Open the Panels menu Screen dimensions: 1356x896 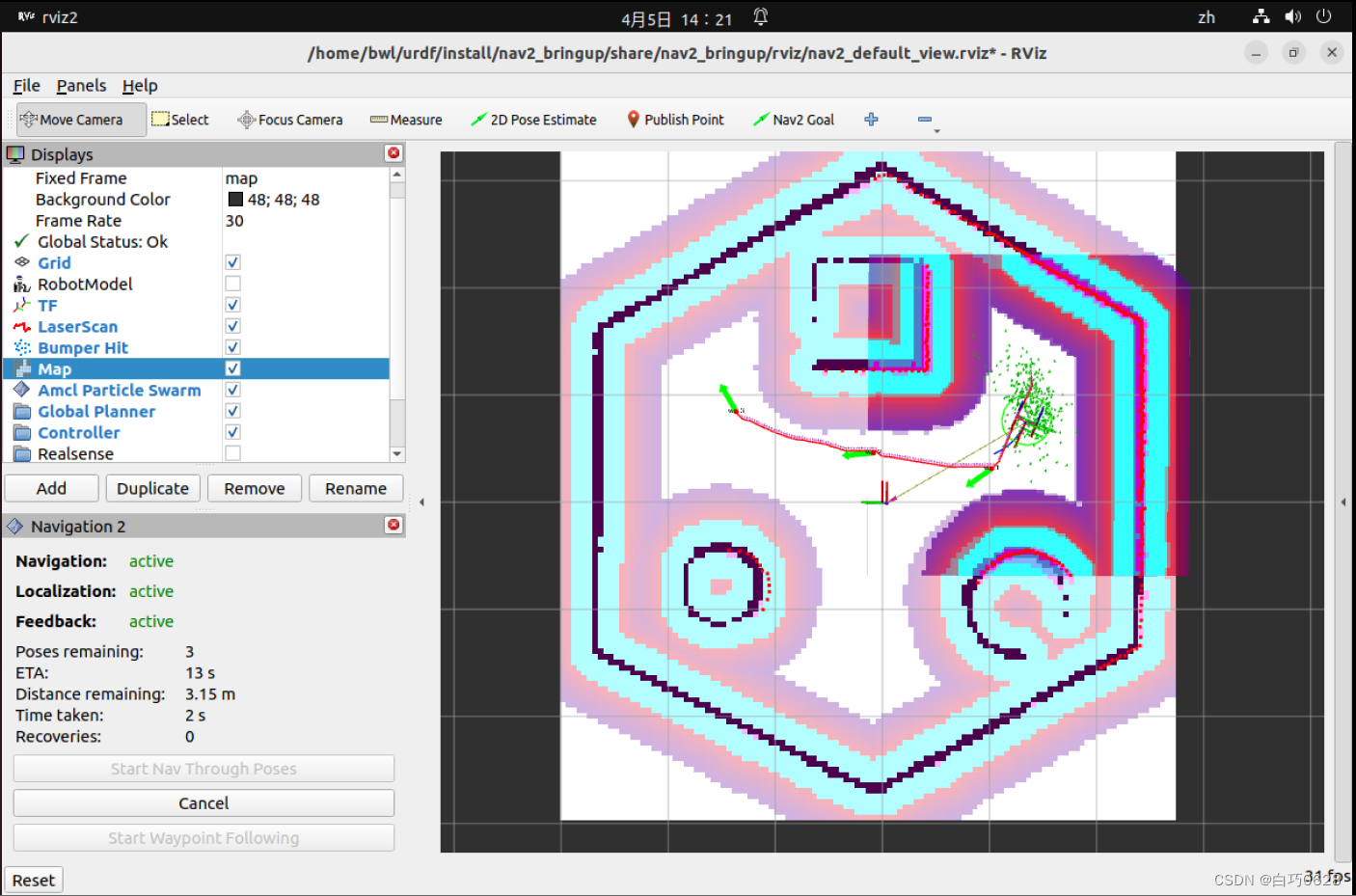pyautogui.click(x=81, y=86)
